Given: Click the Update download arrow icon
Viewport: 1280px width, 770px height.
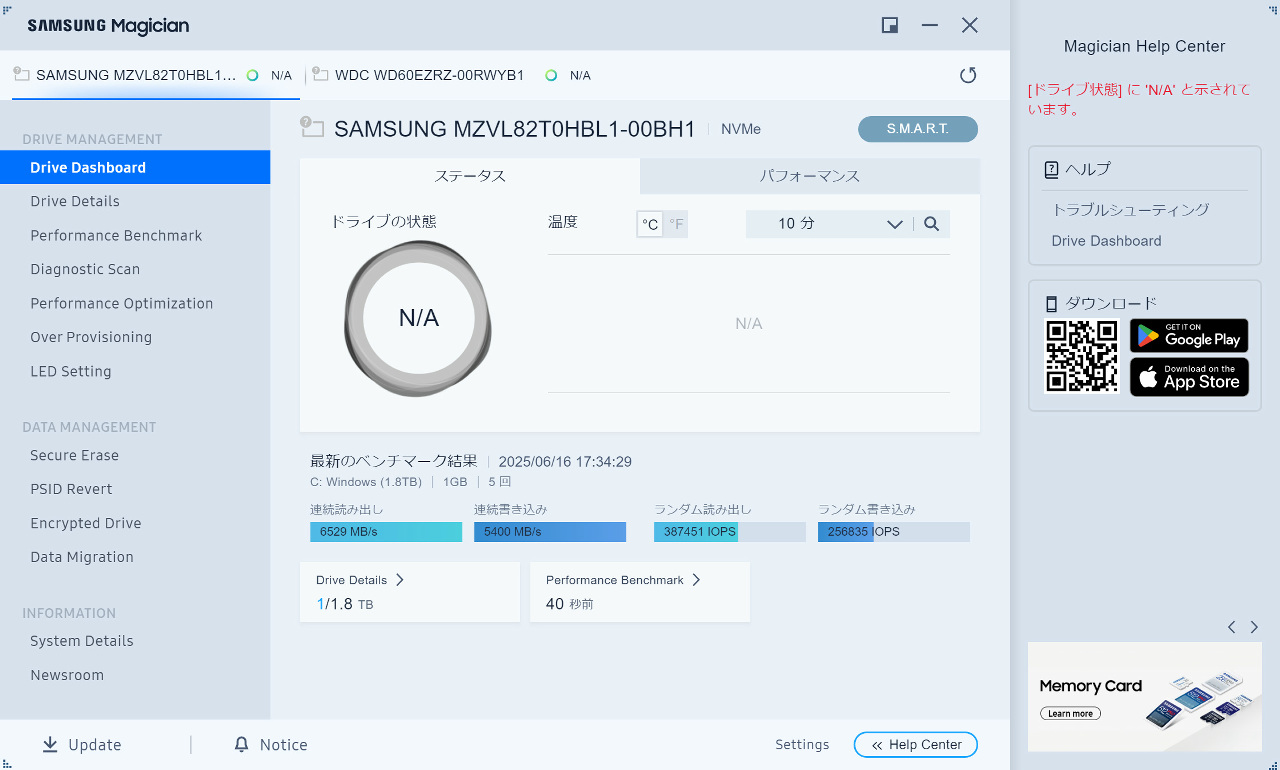Looking at the screenshot, I should click(50, 745).
